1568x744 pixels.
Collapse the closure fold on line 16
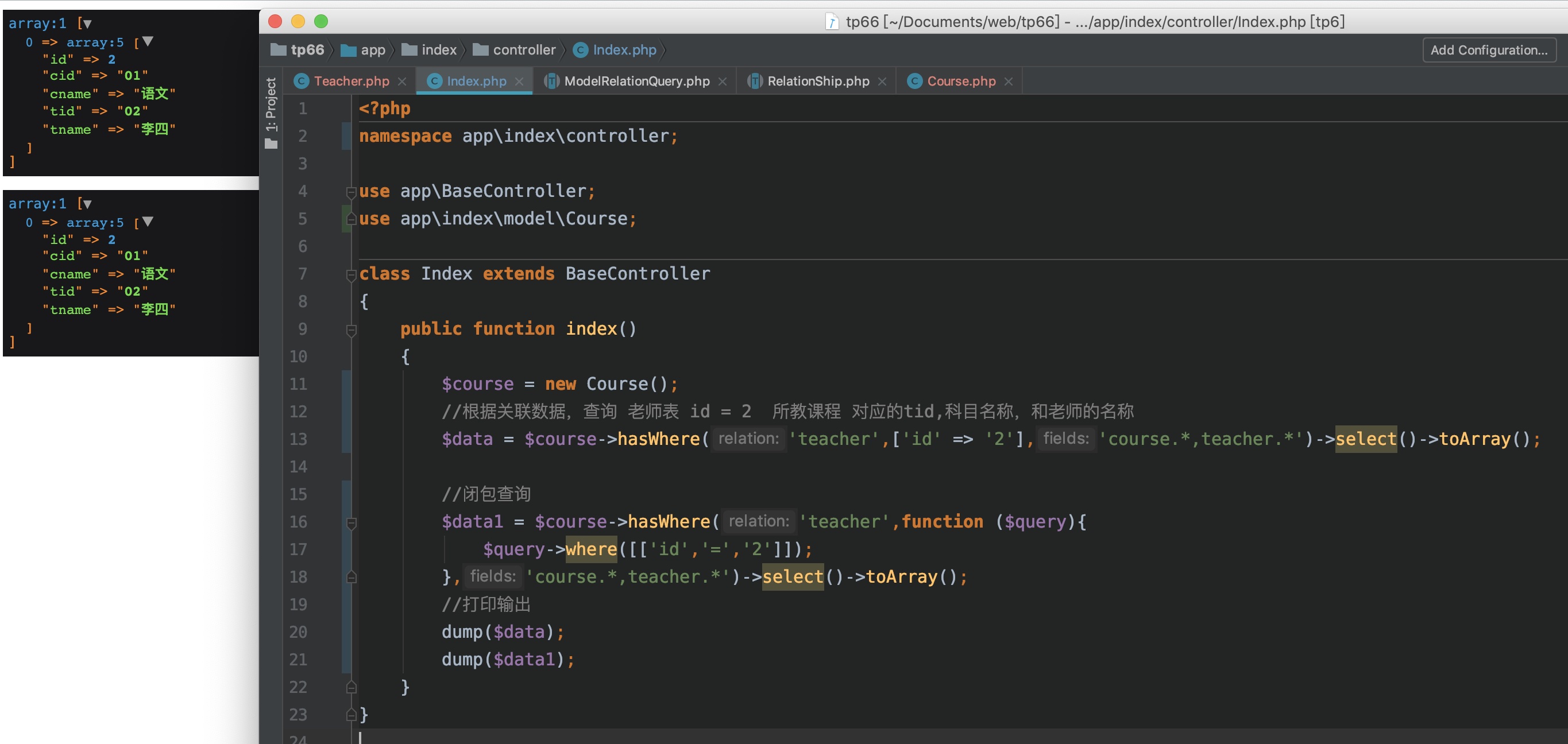(x=351, y=523)
